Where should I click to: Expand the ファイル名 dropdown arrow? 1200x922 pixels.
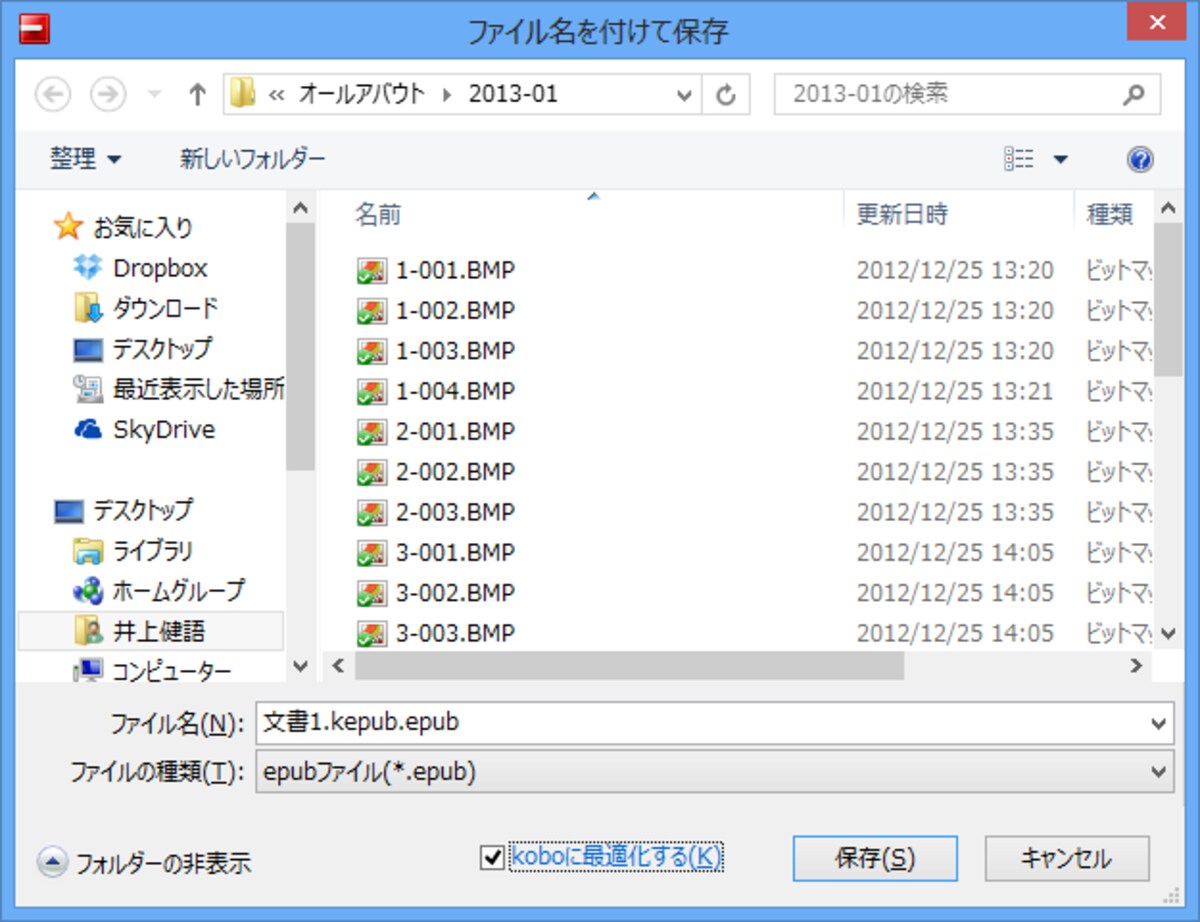coord(1159,723)
